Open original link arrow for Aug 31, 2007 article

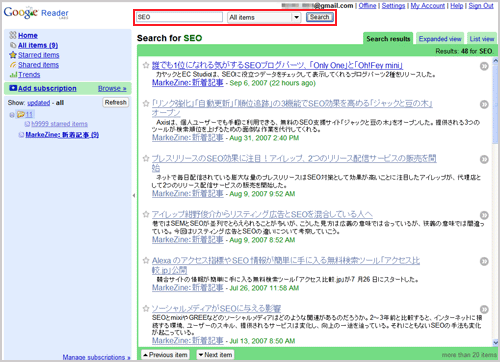[484, 105]
